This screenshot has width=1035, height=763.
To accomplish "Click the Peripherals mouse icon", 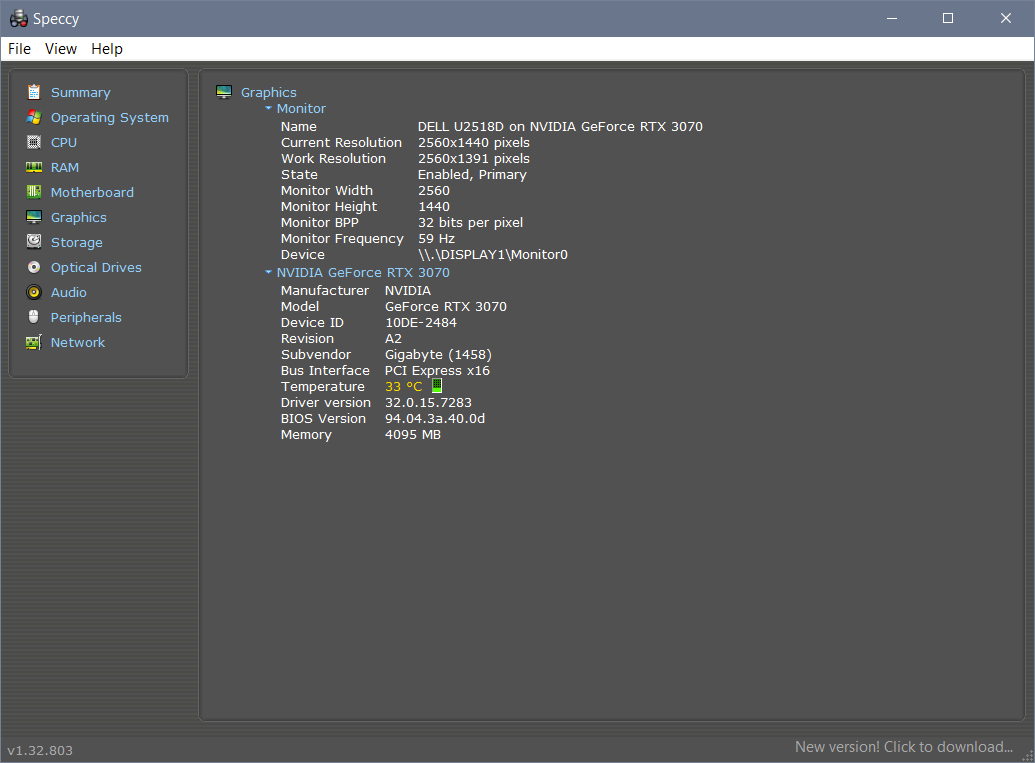I will [x=34, y=317].
